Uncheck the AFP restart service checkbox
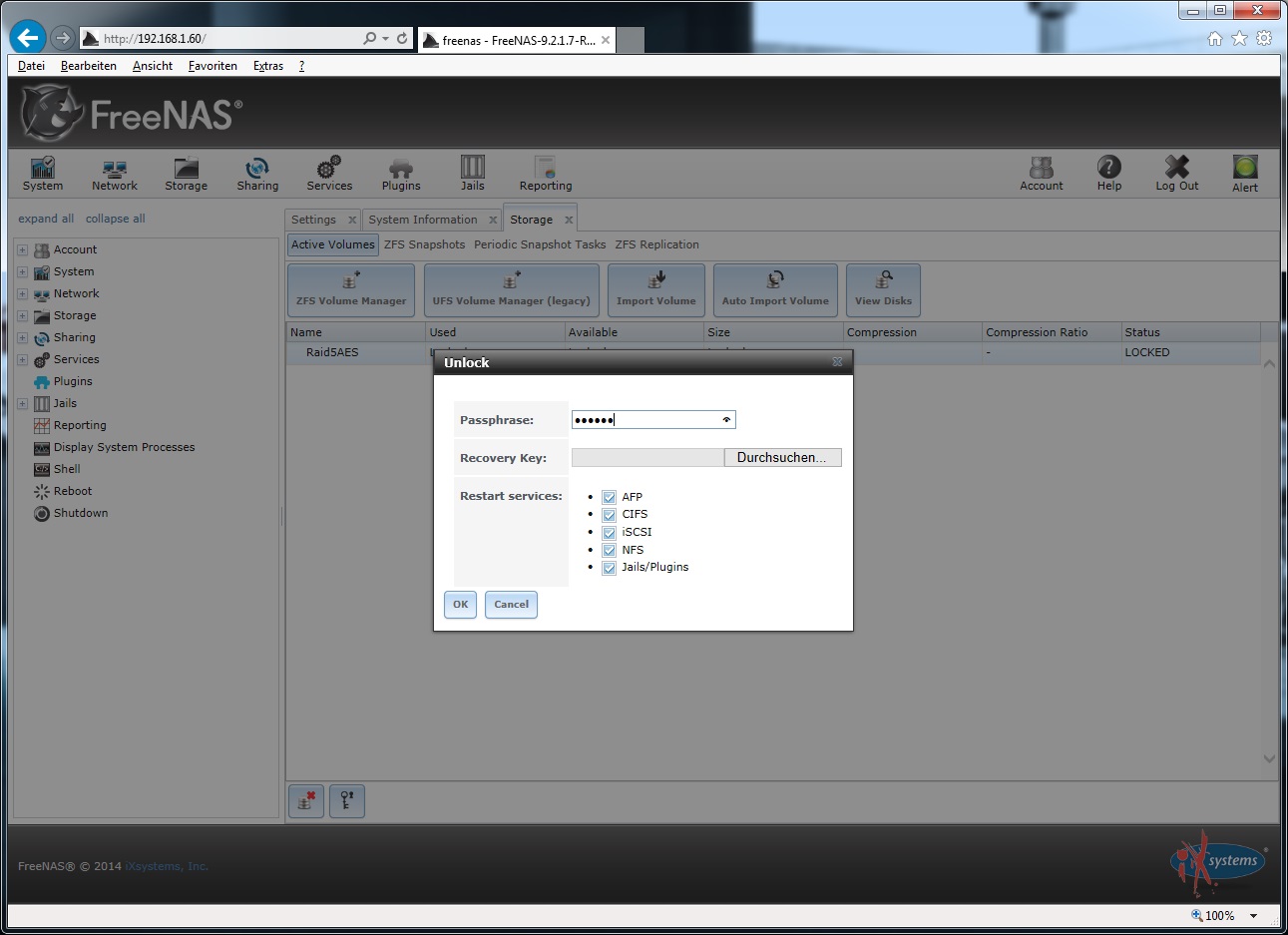The width and height of the screenshot is (1288, 935). 609,497
